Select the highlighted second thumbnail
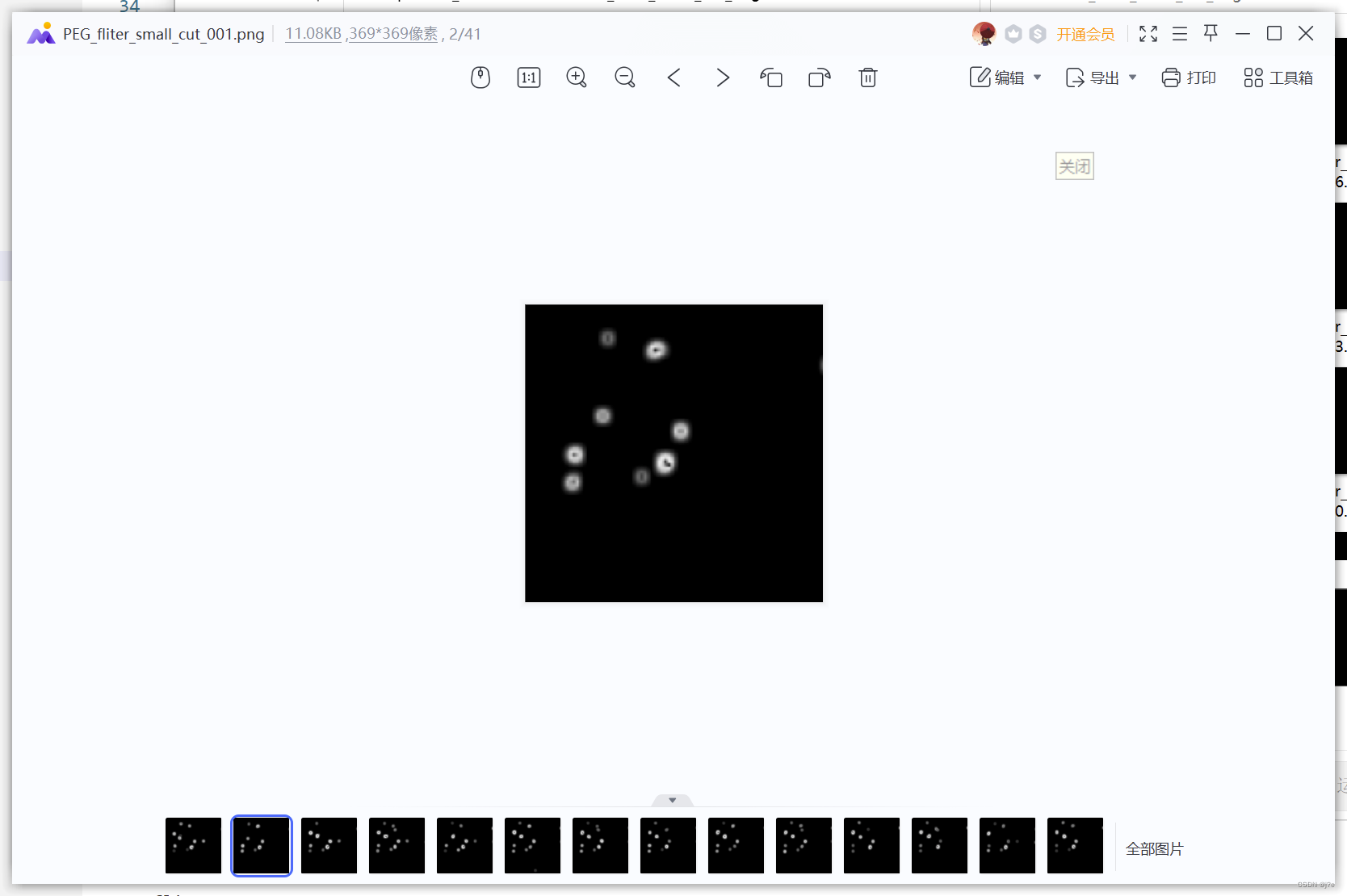This screenshot has width=1347, height=896. [261, 845]
